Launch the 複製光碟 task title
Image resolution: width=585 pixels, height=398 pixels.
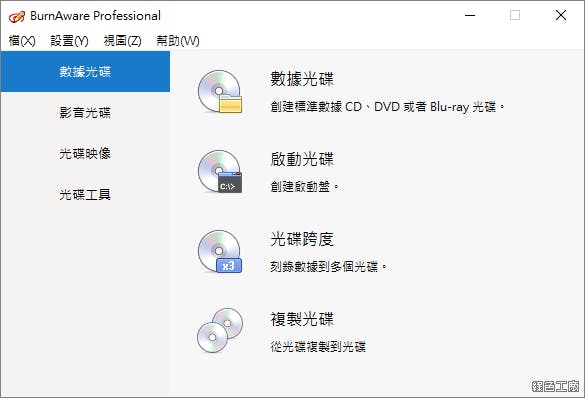coord(302,319)
